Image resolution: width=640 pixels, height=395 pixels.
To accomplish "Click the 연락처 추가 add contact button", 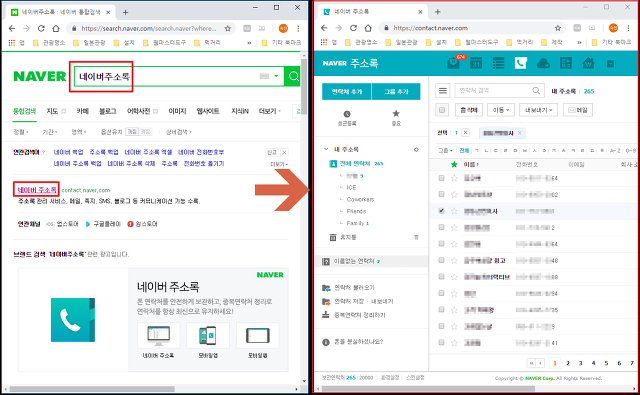I will (x=347, y=91).
